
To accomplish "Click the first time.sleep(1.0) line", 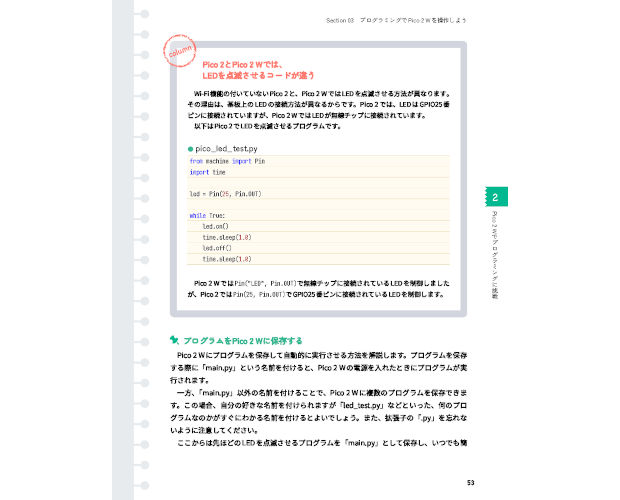I will point(227,237).
